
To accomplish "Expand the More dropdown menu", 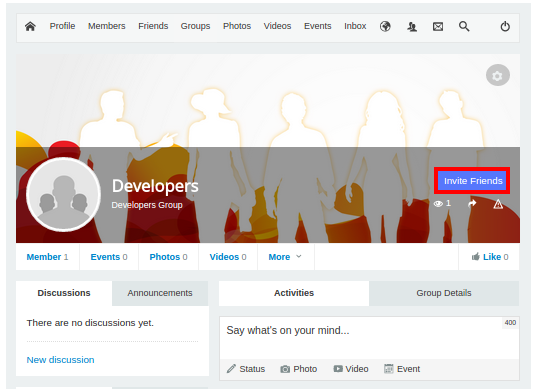I will pyautogui.click(x=285, y=257).
